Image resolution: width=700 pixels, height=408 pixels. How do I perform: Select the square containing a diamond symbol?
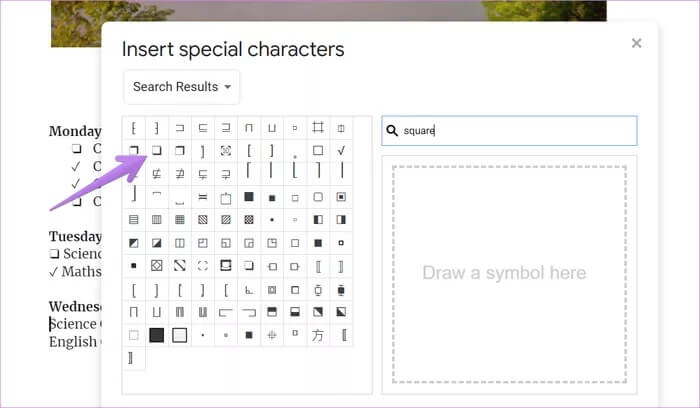[x=157, y=266]
